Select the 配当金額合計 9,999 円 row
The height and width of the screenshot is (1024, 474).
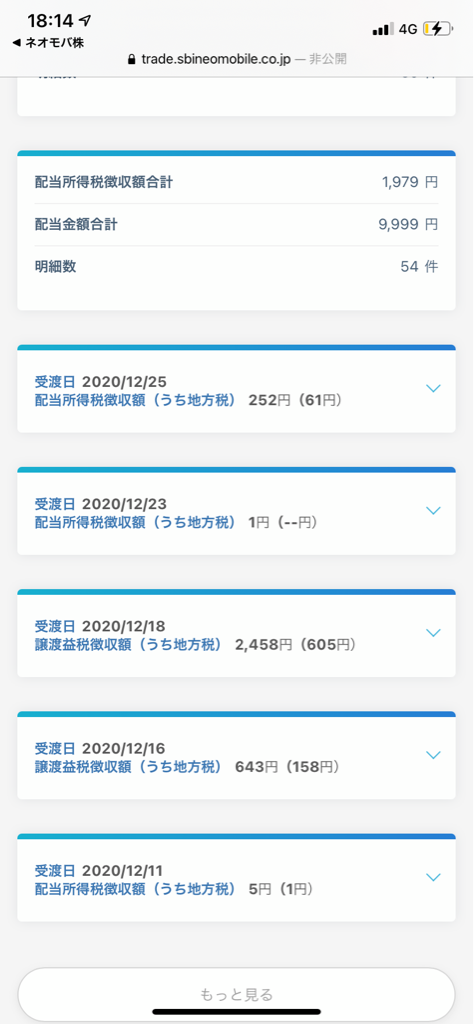(x=236, y=225)
